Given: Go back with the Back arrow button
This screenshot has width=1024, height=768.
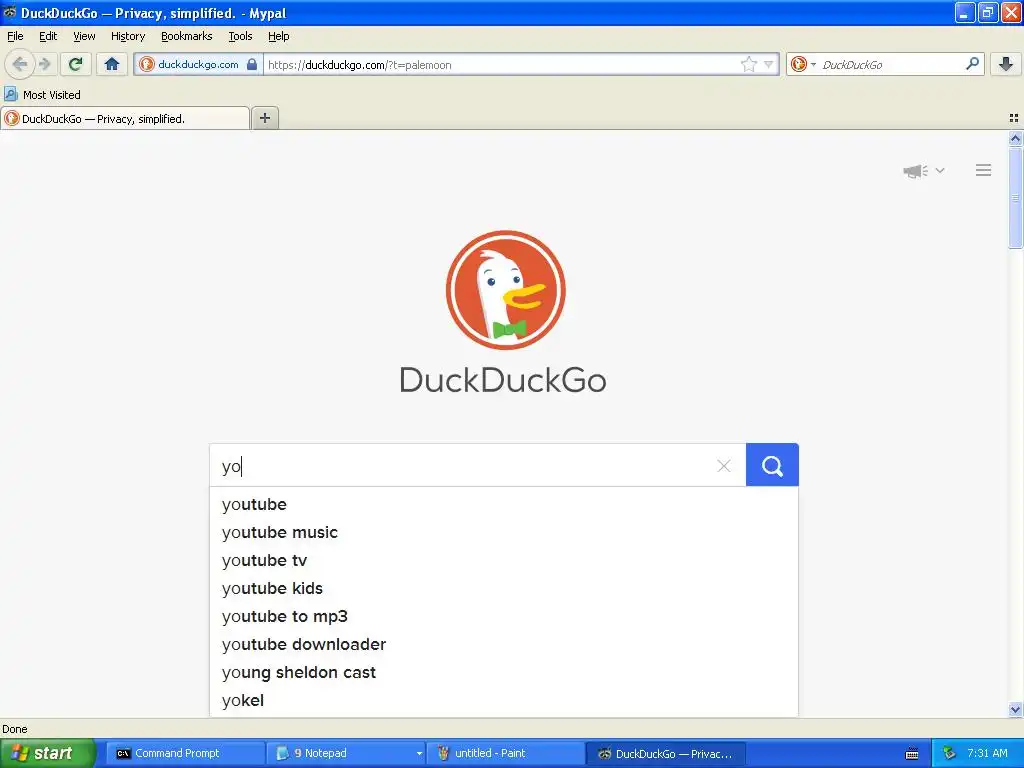Looking at the screenshot, I should (x=20, y=64).
